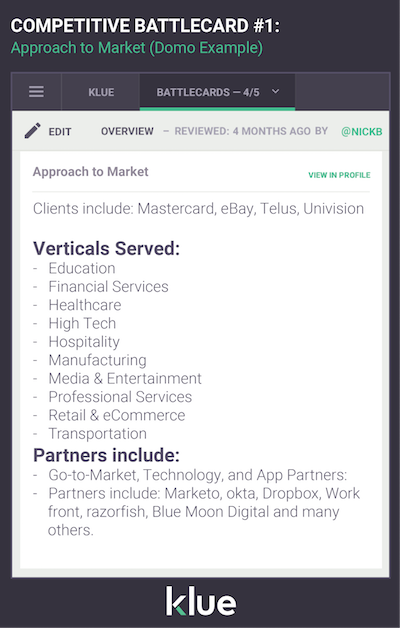Image resolution: width=400 pixels, height=628 pixels.
Task: Select the Retail & eCommerce list item
Action: tap(117, 415)
